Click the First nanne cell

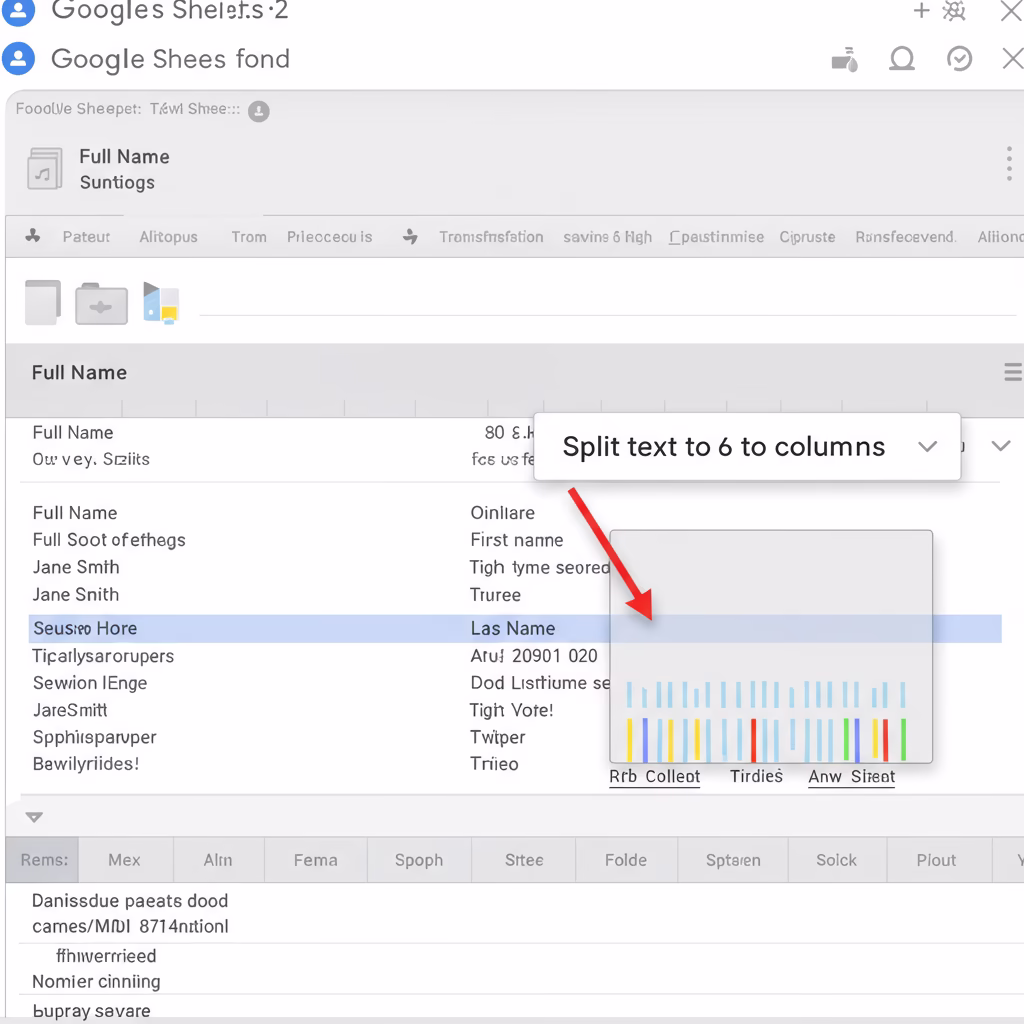(517, 540)
